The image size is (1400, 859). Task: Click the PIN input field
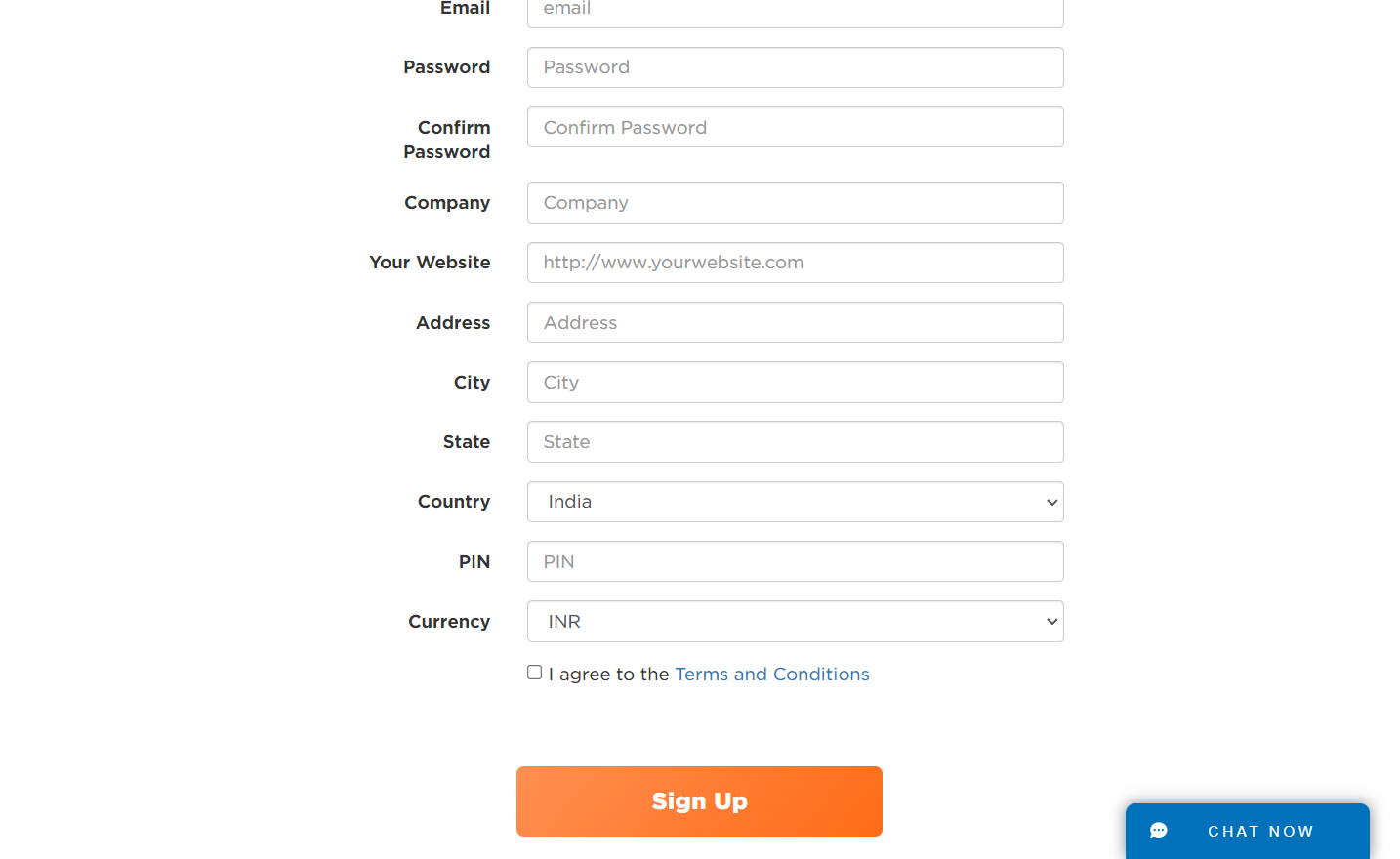point(795,561)
